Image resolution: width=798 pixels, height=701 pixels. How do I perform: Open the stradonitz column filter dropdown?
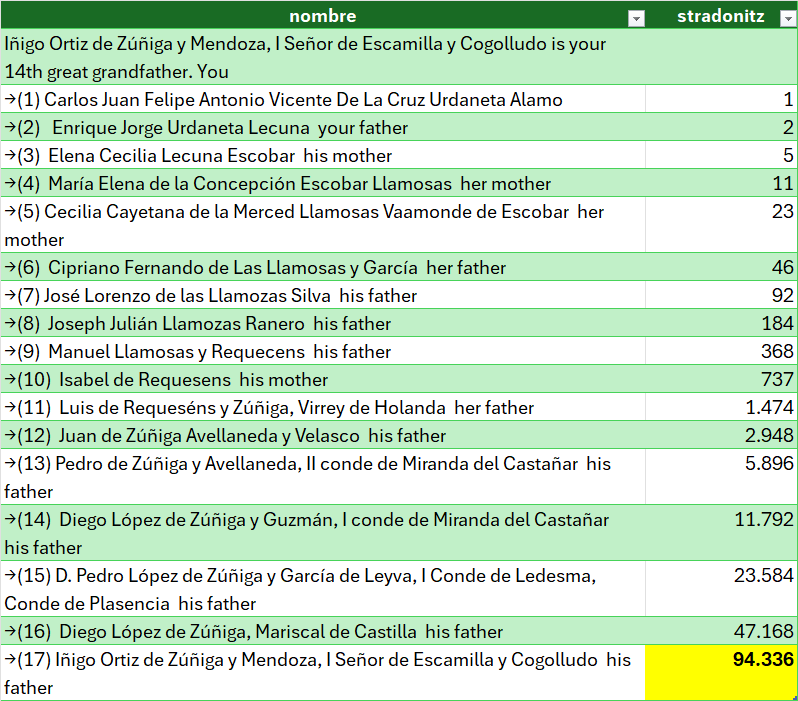click(788, 19)
